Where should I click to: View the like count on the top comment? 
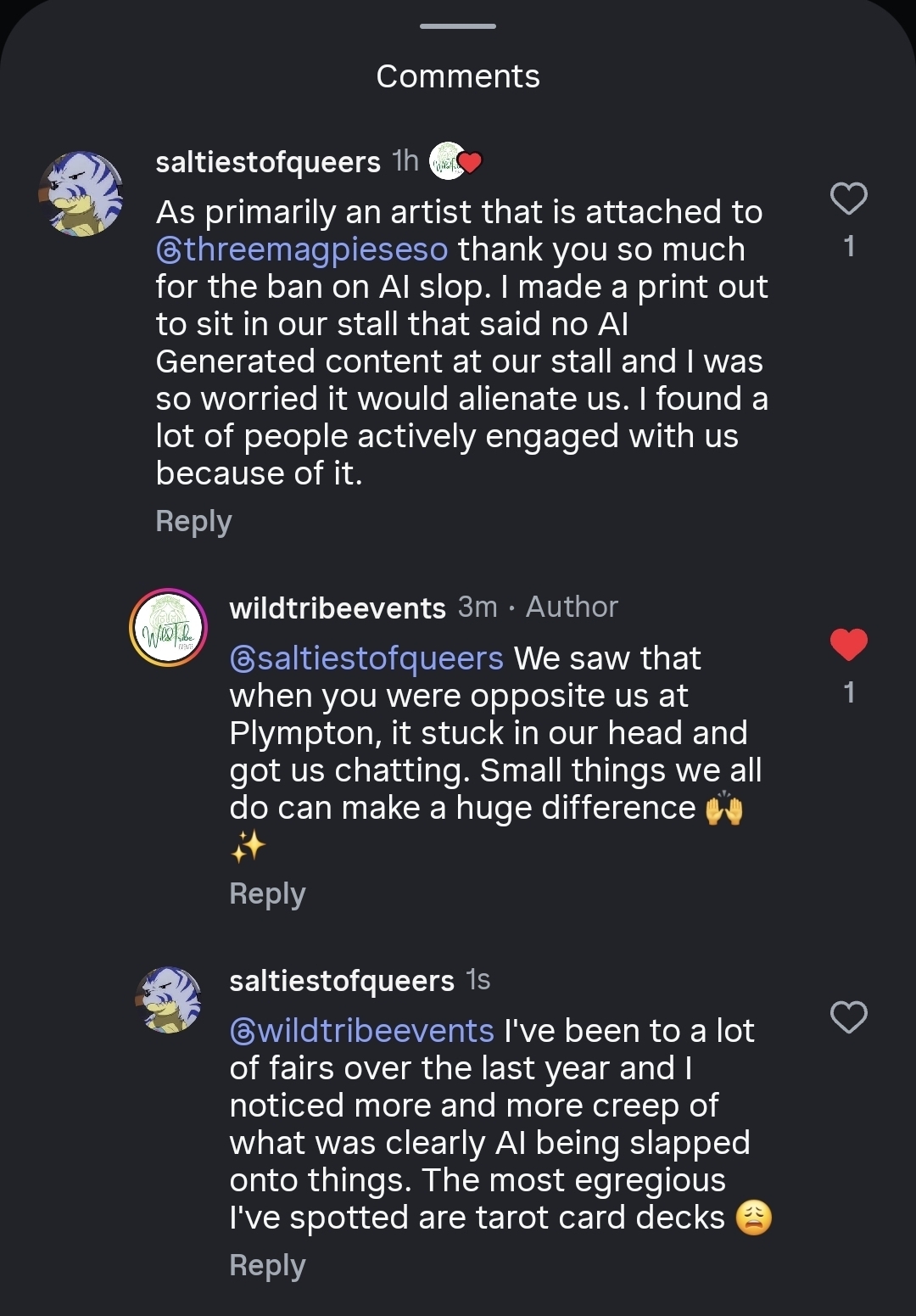tap(848, 247)
